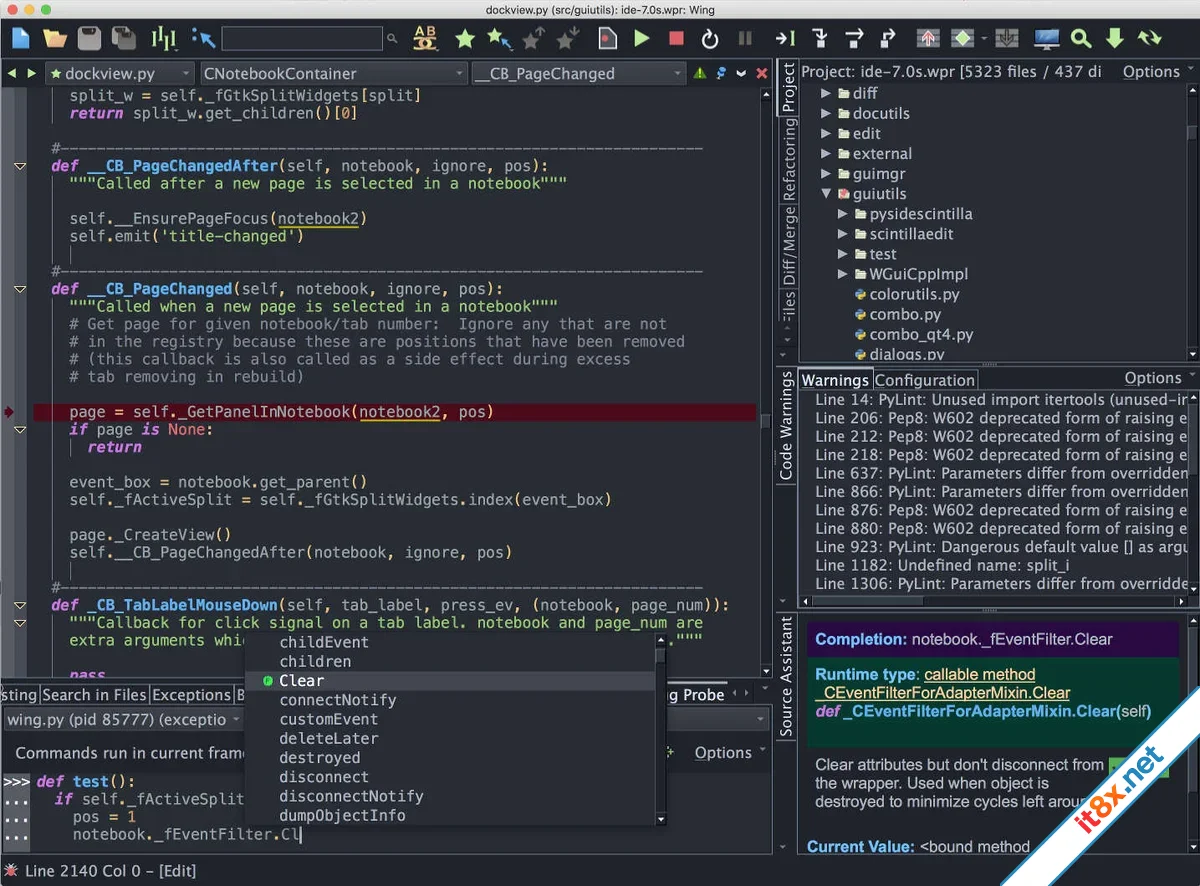Switch to the Diff/Merge vertical tab
Viewport: 1200px width, 886px height.
click(788, 245)
